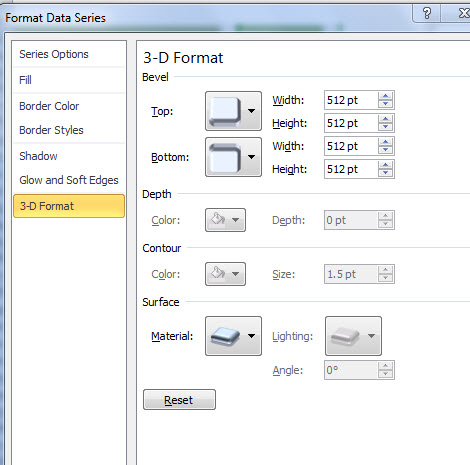Decrease the Bottom bevel Height value
This screenshot has height=465, width=470.
tap(386, 173)
